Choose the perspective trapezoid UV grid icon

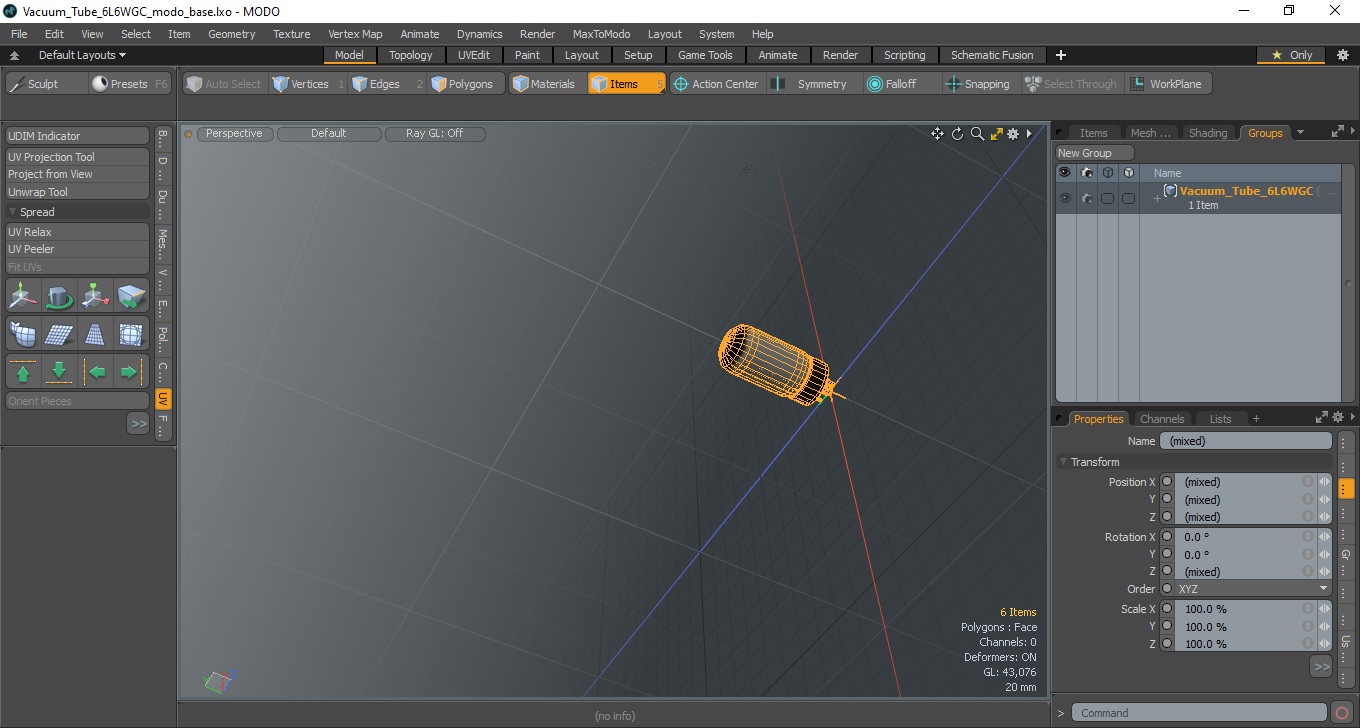[96, 334]
